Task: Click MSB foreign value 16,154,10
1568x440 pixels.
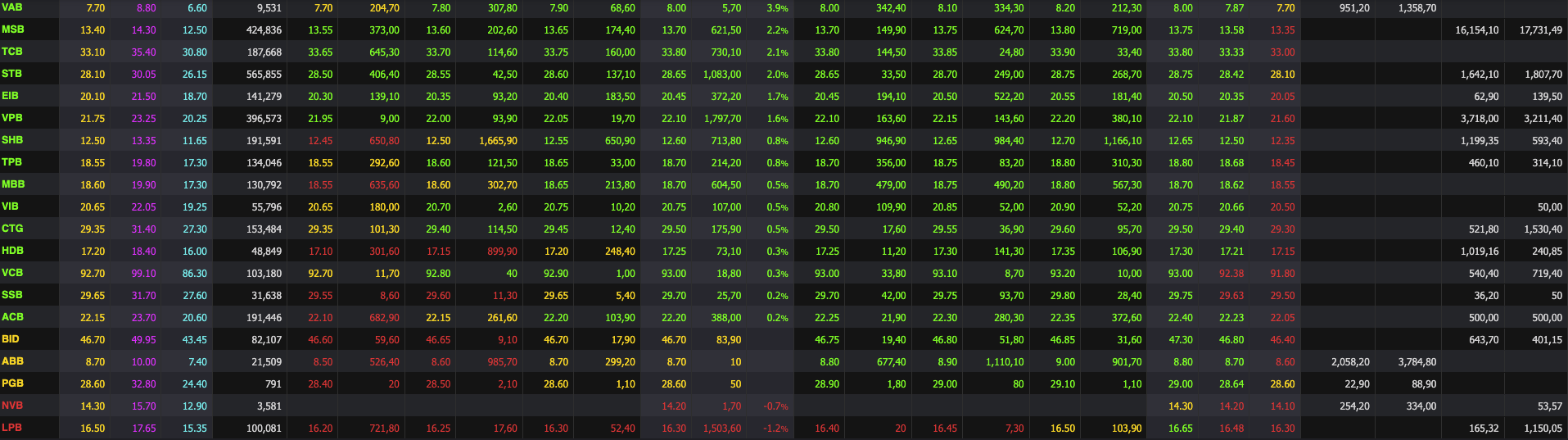Action: point(1477,30)
